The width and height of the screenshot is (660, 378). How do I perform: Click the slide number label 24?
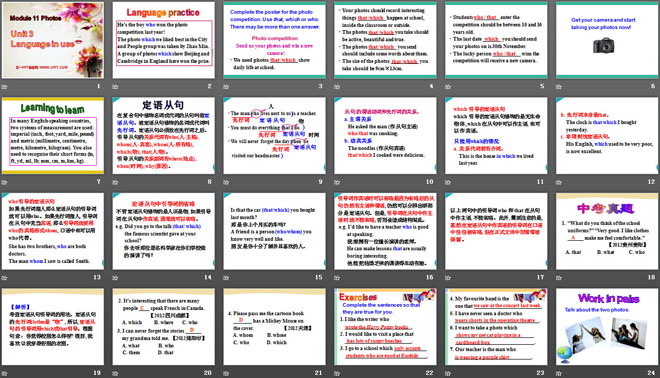coord(652,373)
